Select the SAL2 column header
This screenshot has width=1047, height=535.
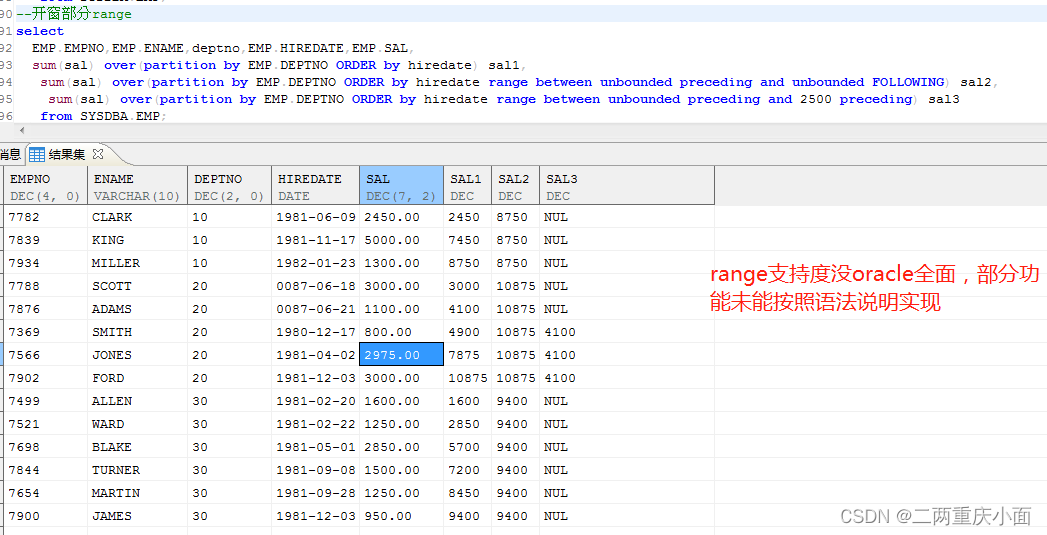pyautogui.click(x=515, y=186)
